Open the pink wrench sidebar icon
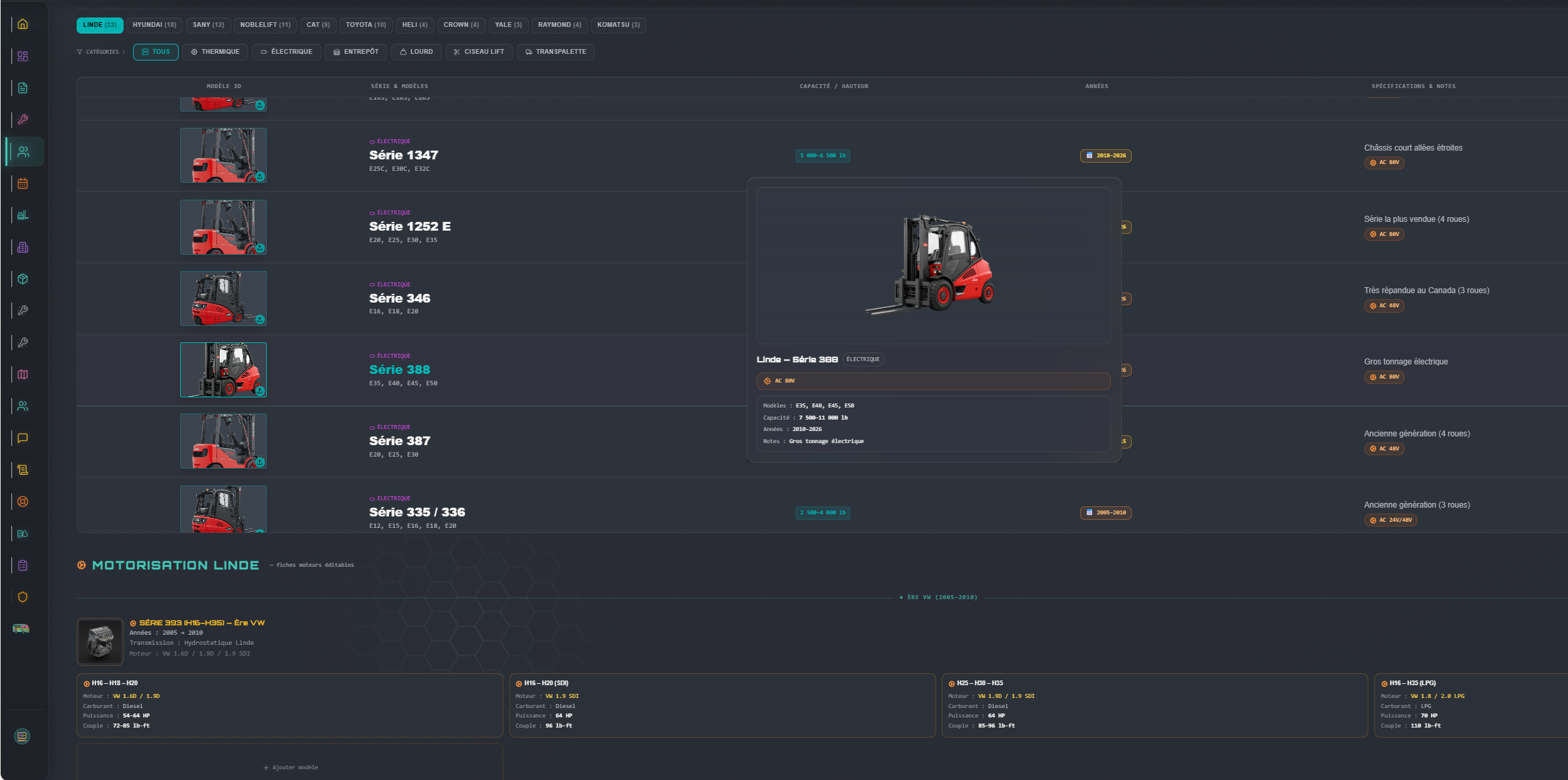Image resolution: width=1568 pixels, height=780 pixels. click(23, 120)
